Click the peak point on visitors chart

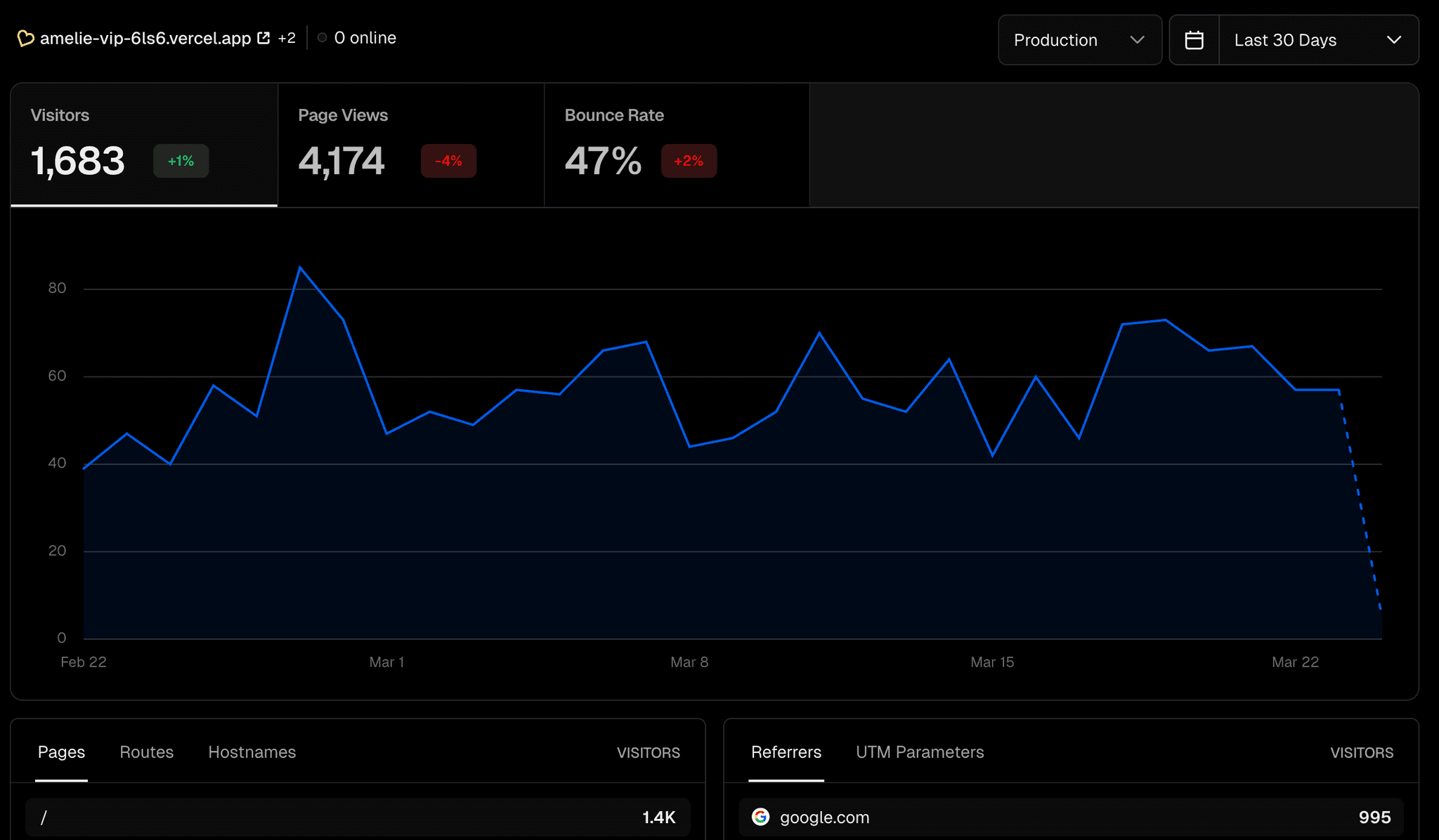pyautogui.click(x=300, y=268)
